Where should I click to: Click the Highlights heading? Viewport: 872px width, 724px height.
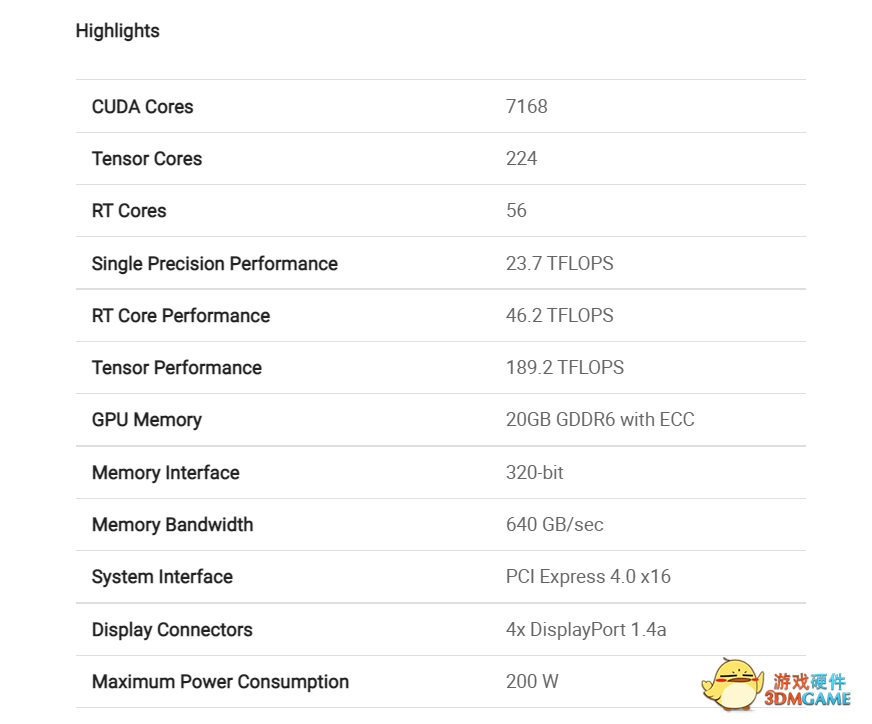tap(117, 31)
